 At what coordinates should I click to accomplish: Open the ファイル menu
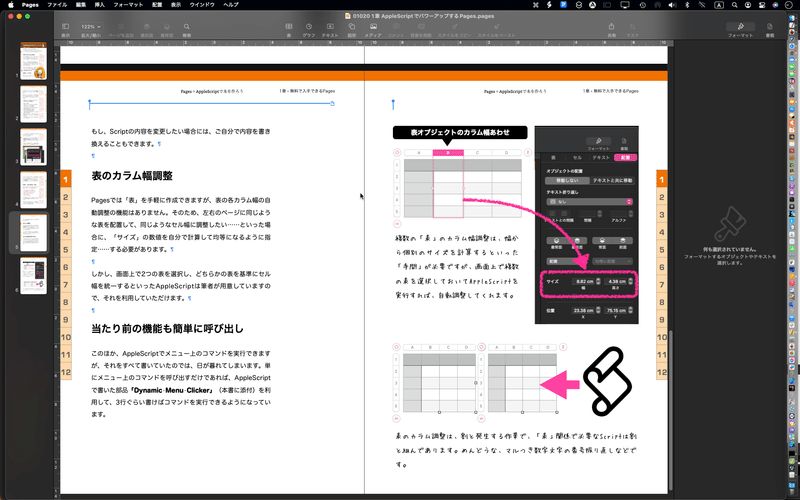[x=57, y=5]
